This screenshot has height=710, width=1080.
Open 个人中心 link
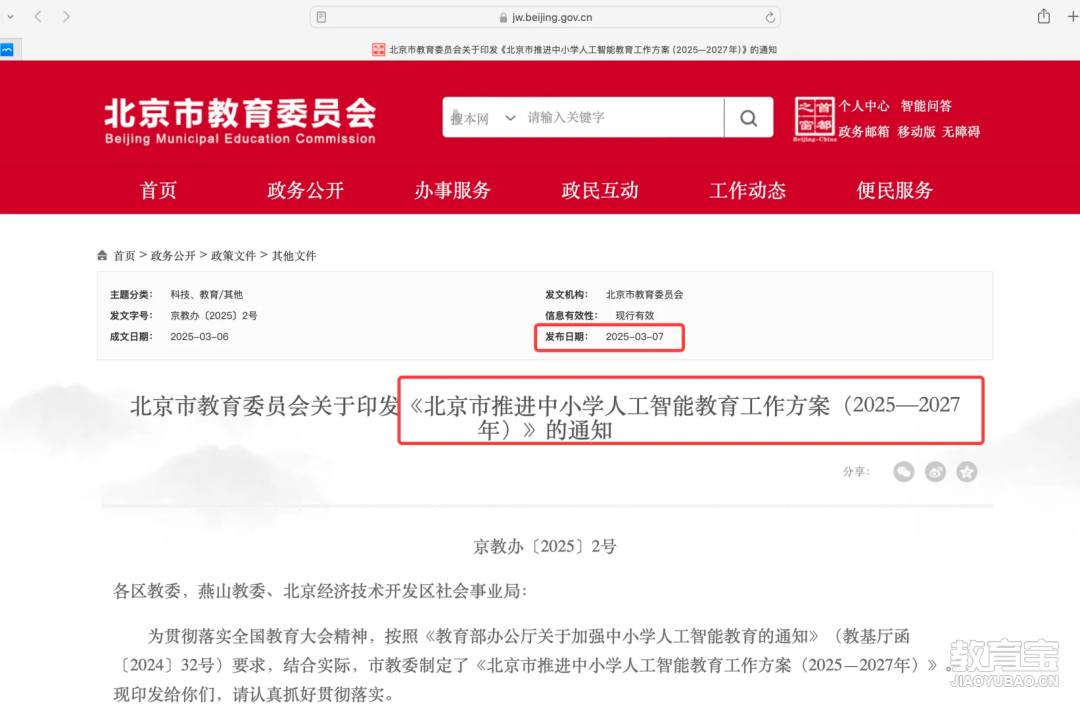coord(864,106)
